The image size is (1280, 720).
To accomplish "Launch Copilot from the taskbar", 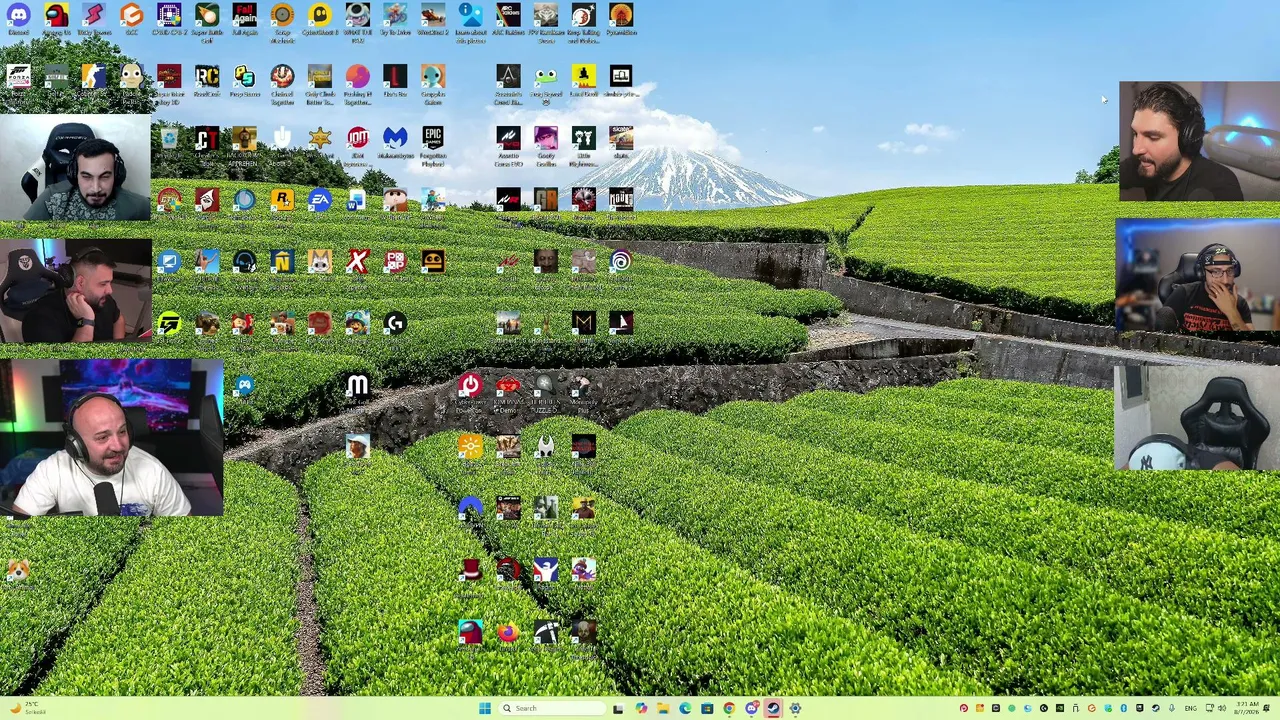I will point(640,708).
